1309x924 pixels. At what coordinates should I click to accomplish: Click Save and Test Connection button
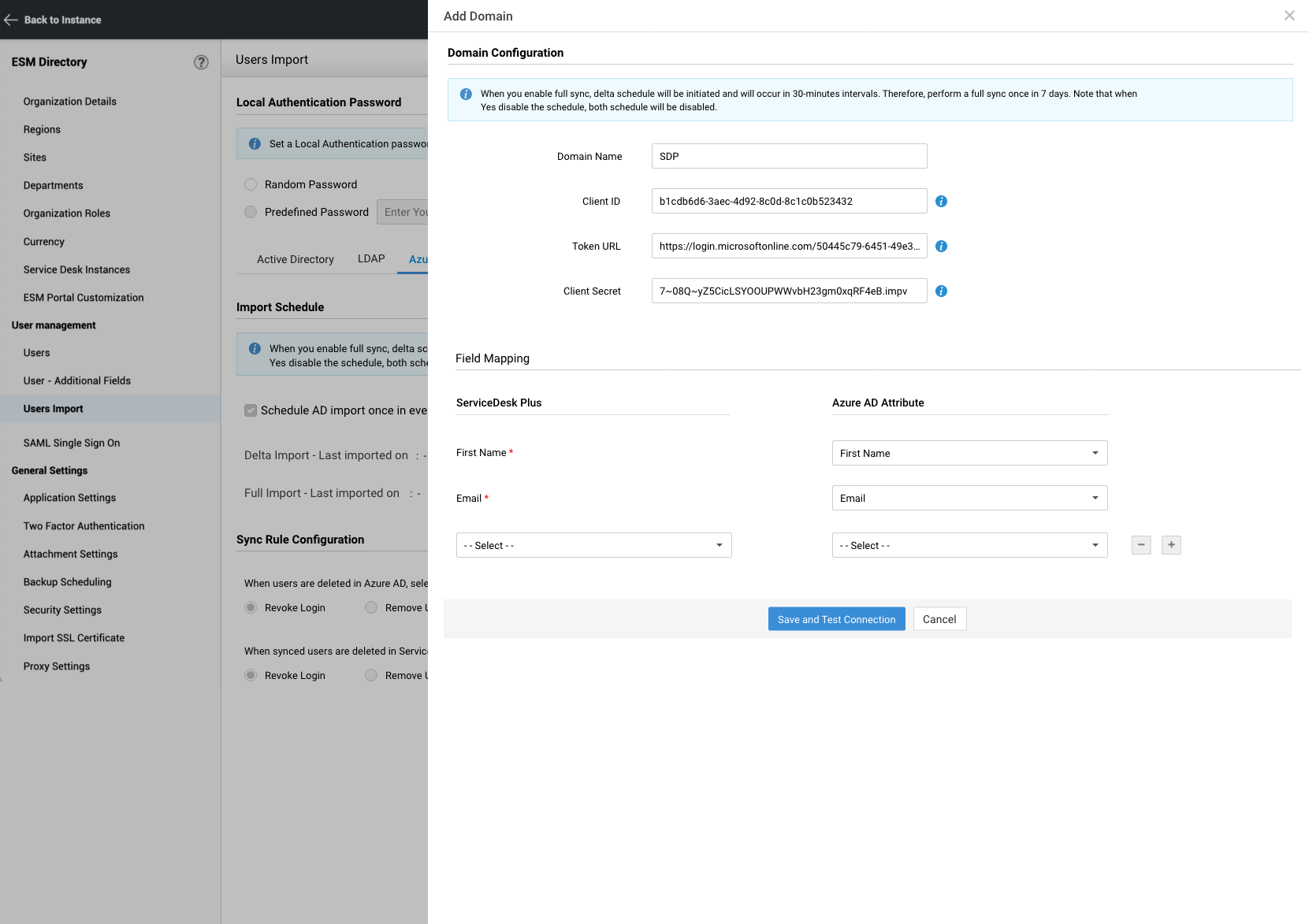tap(836, 619)
